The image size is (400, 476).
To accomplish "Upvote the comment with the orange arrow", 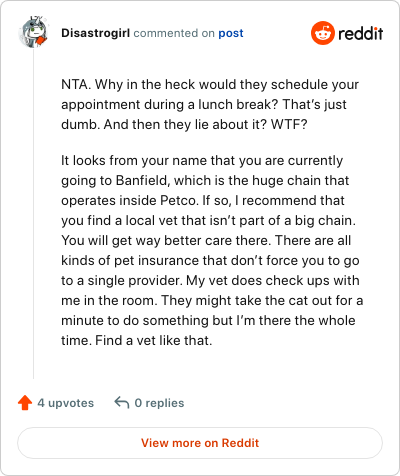I will [25, 403].
